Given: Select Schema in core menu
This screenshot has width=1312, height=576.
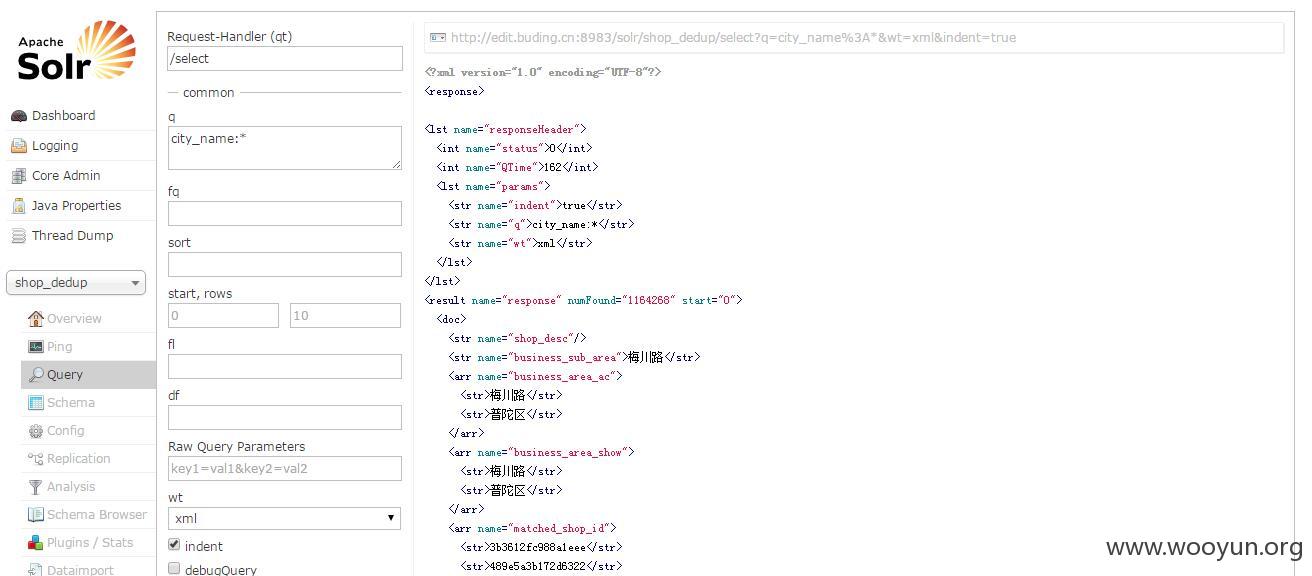Looking at the screenshot, I should (71, 403).
